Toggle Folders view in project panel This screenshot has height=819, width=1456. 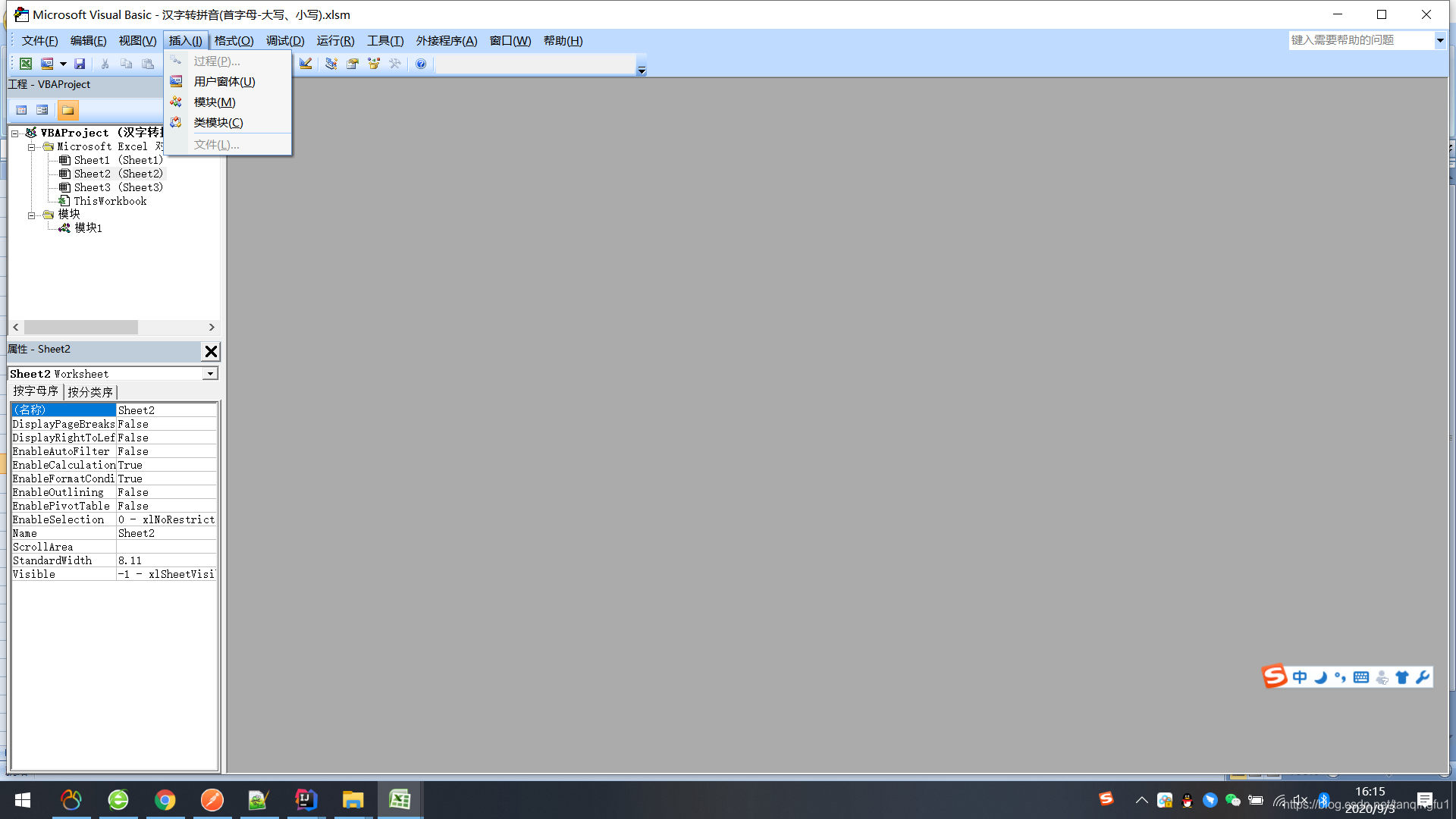point(67,110)
